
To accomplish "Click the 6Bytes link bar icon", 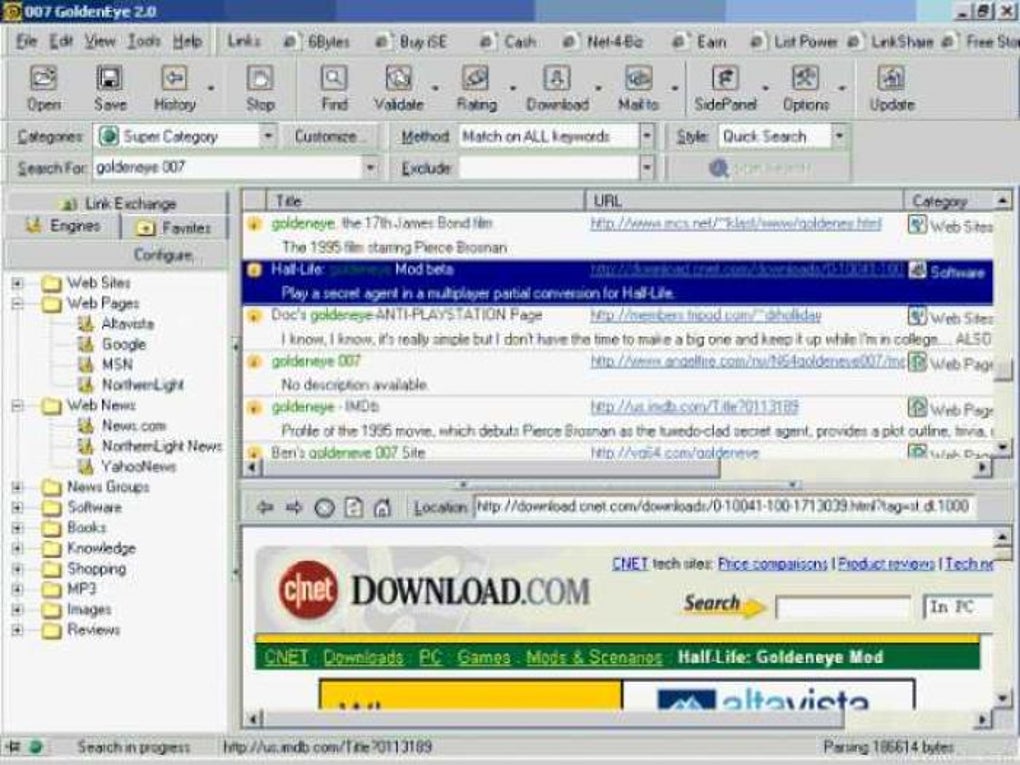I will coord(290,42).
